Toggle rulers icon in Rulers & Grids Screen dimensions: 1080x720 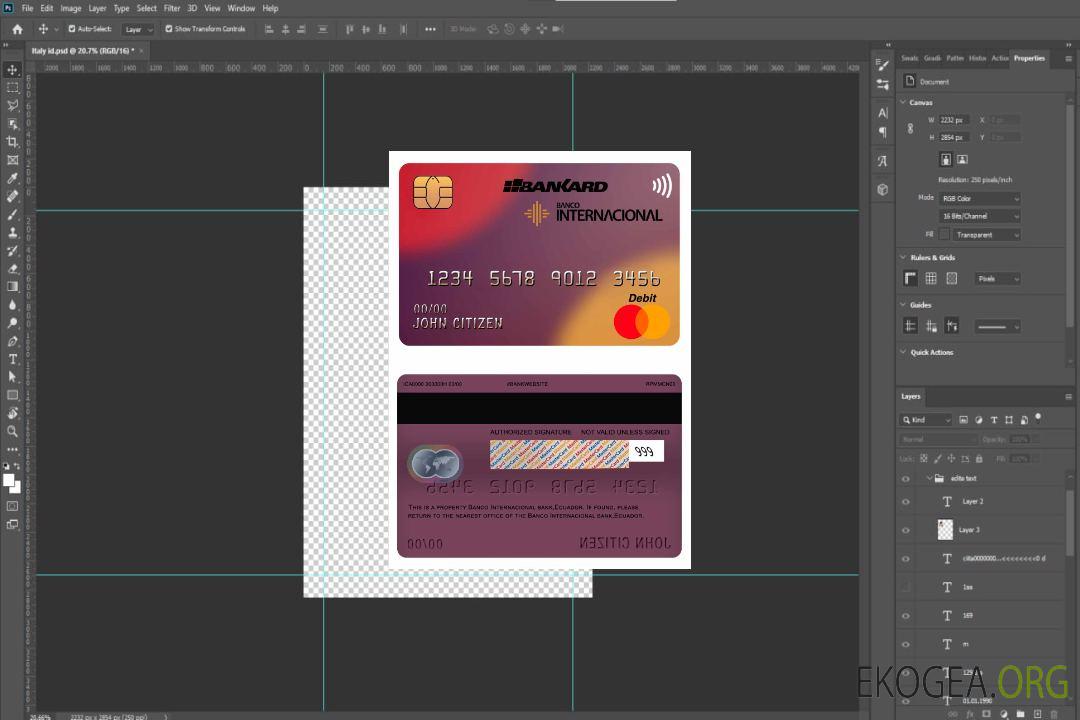(x=911, y=278)
